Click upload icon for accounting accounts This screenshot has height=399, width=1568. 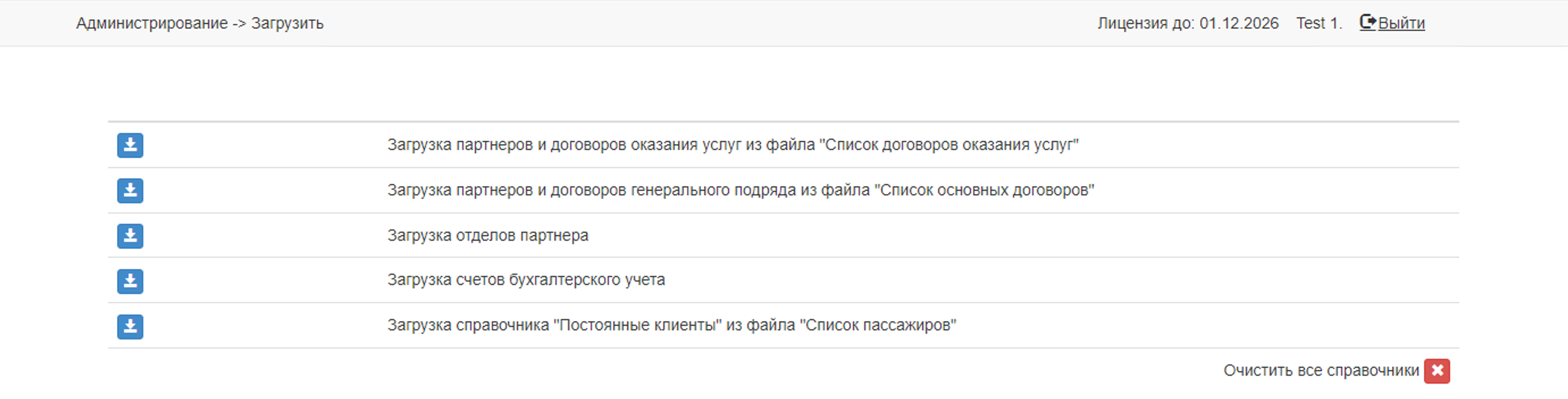tap(130, 281)
